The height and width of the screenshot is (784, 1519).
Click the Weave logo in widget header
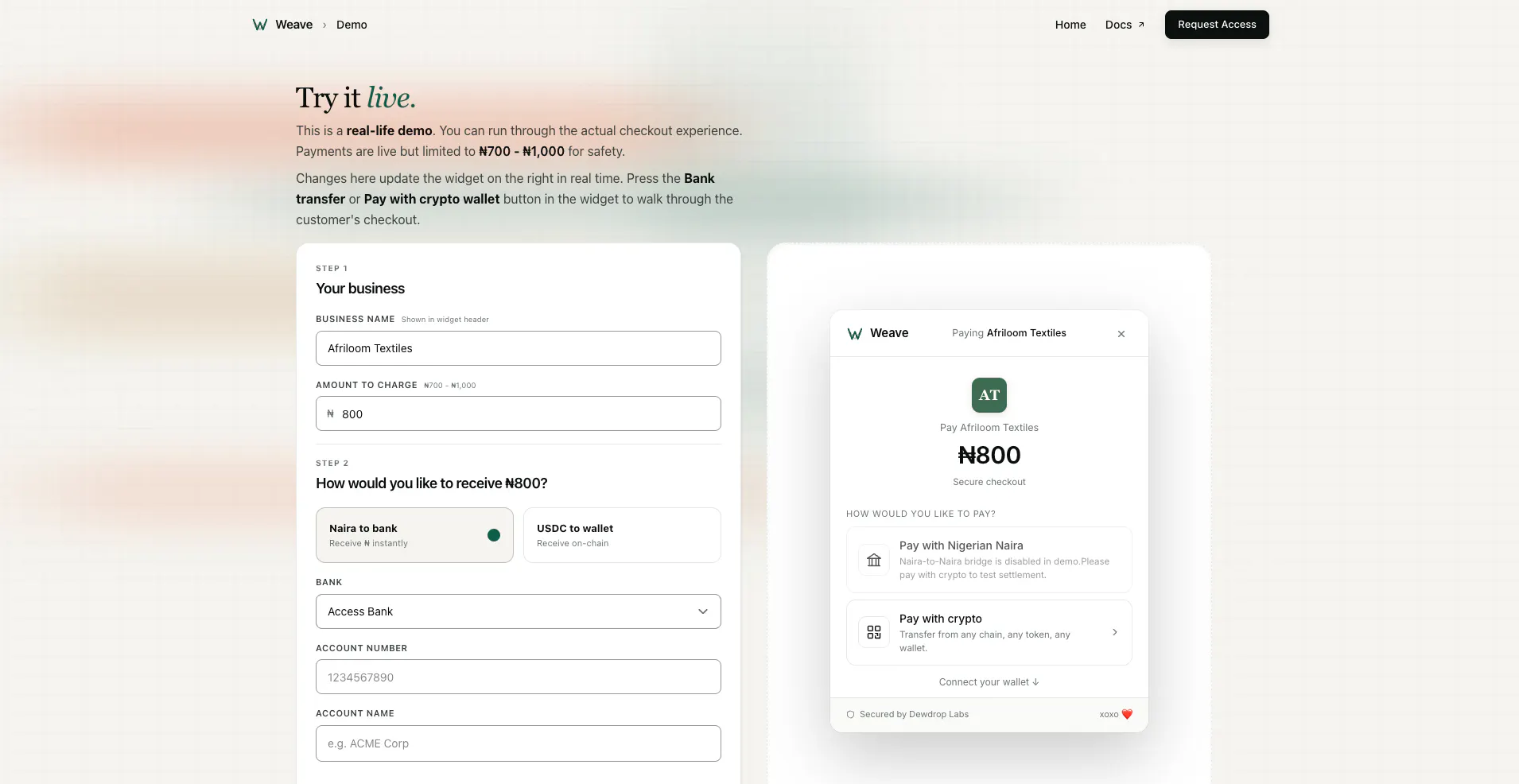coord(855,334)
